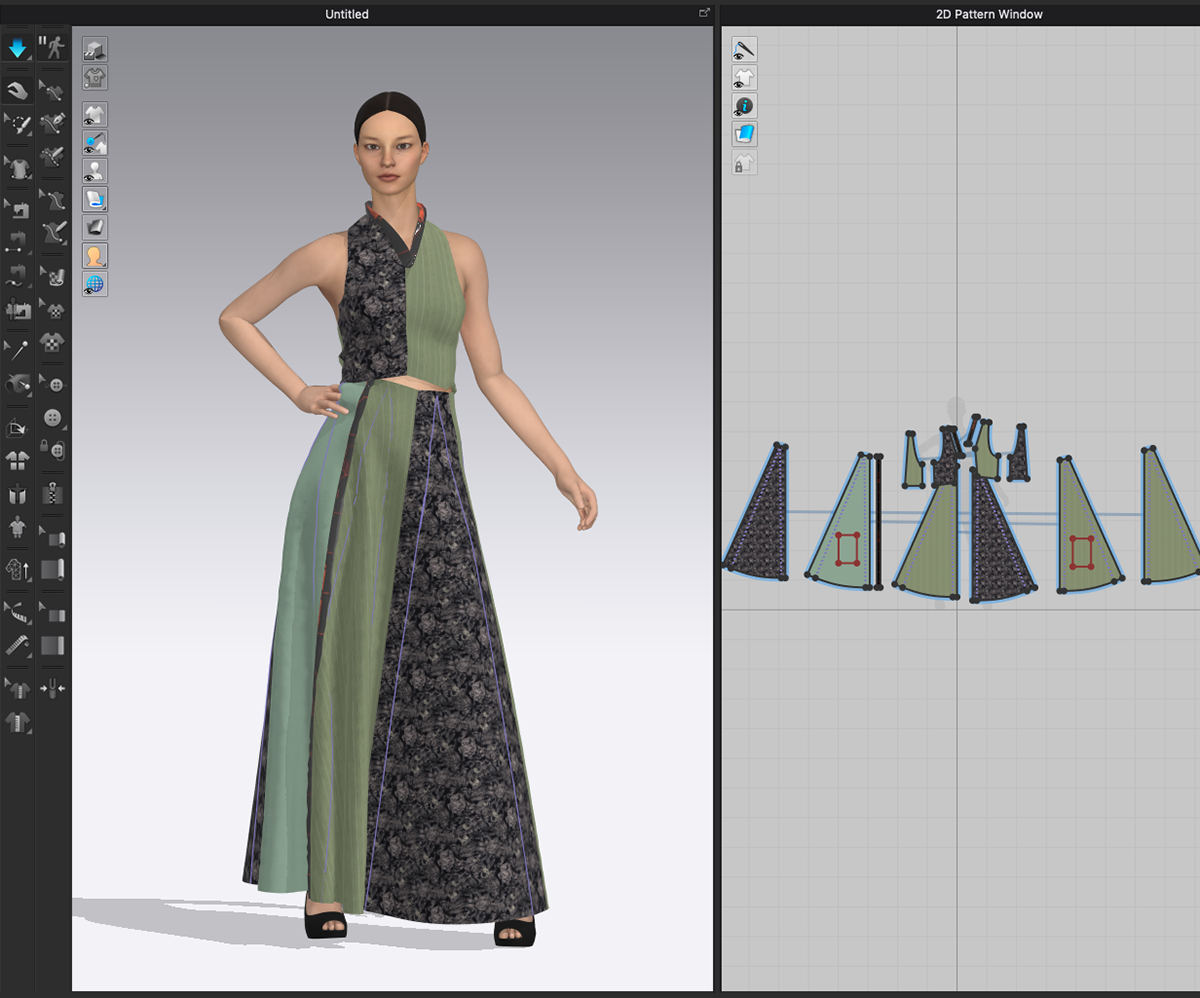Click the lock pattern icon in 2D window
This screenshot has width=1200, height=998.
coord(744,163)
